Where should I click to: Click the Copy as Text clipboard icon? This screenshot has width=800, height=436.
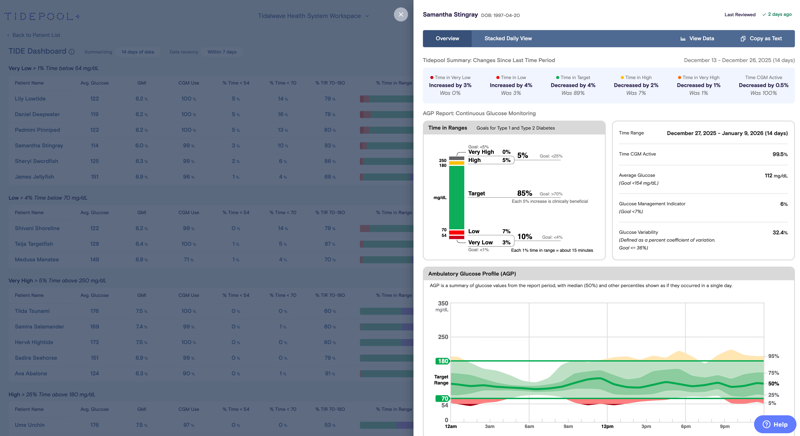tap(743, 39)
